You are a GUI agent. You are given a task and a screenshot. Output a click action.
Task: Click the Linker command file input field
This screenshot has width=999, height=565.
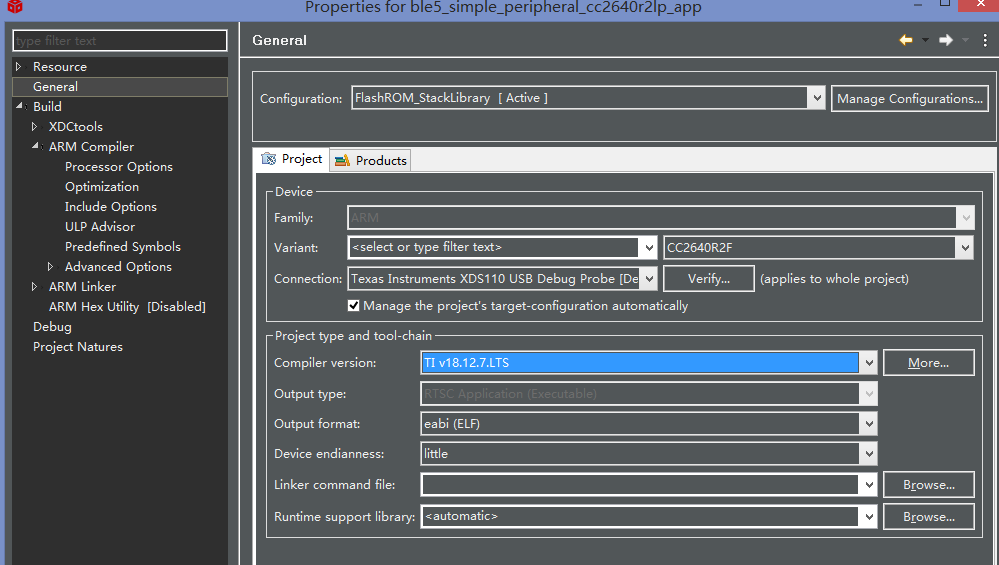(x=640, y=485)
